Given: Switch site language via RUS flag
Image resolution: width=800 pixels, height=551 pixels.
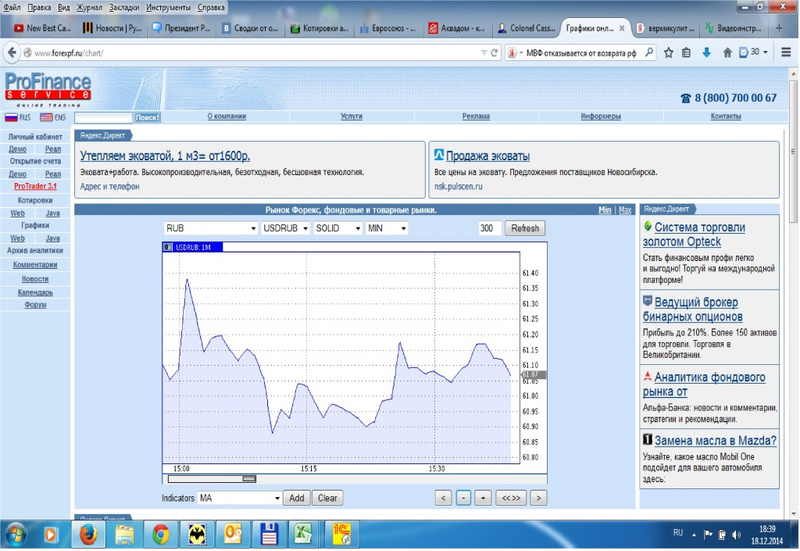Looking at the screenshot, I should tap(18, 118).
